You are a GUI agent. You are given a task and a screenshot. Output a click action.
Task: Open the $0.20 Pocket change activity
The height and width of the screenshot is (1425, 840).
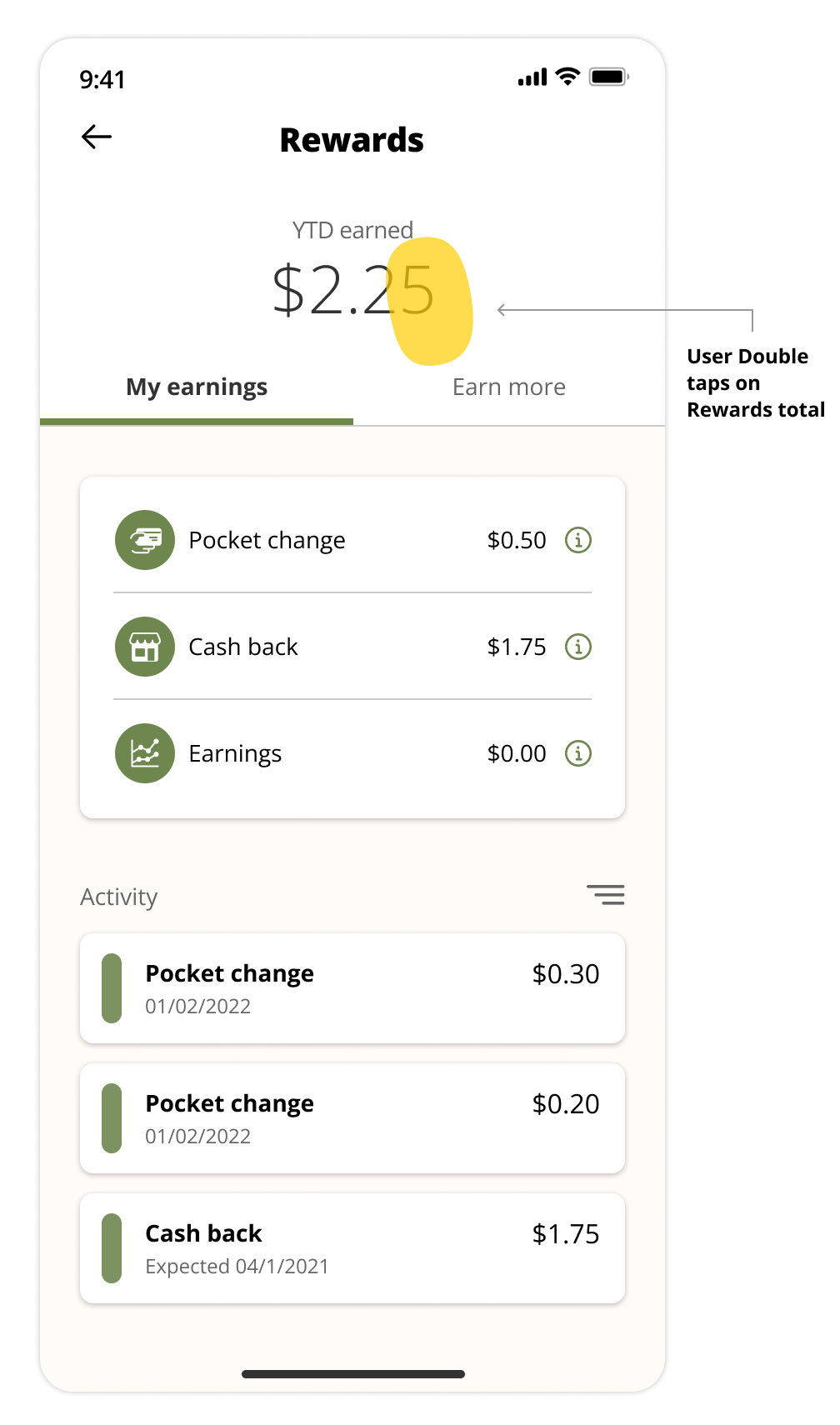(352, 1118)
